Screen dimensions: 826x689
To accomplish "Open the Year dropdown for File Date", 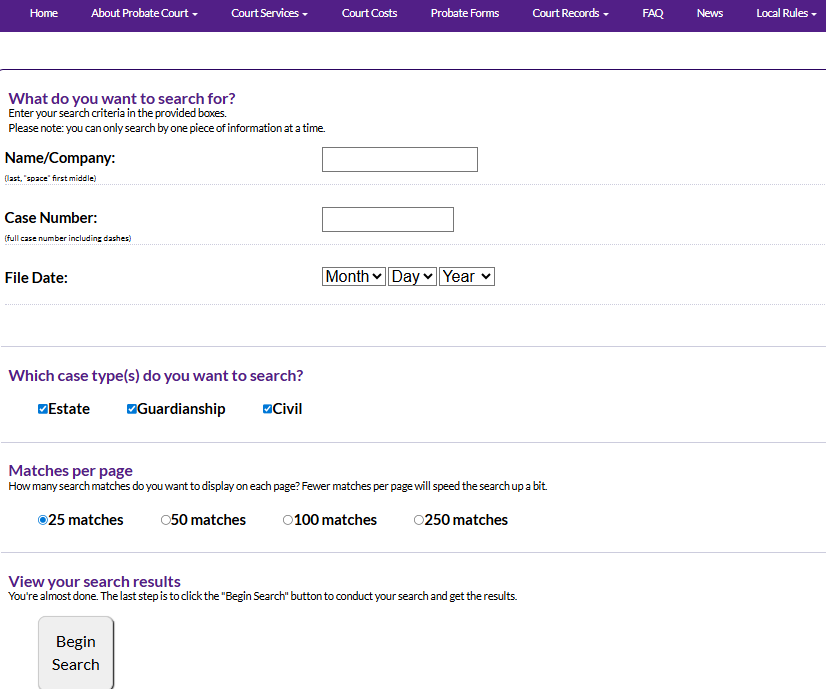I will click(466, 277).
